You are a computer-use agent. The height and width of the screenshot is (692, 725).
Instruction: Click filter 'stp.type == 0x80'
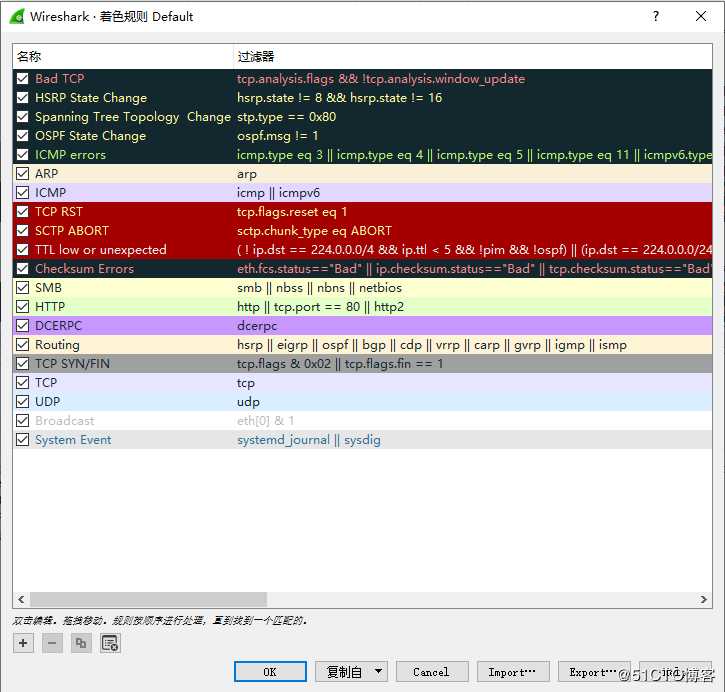[x=286, y=116]
